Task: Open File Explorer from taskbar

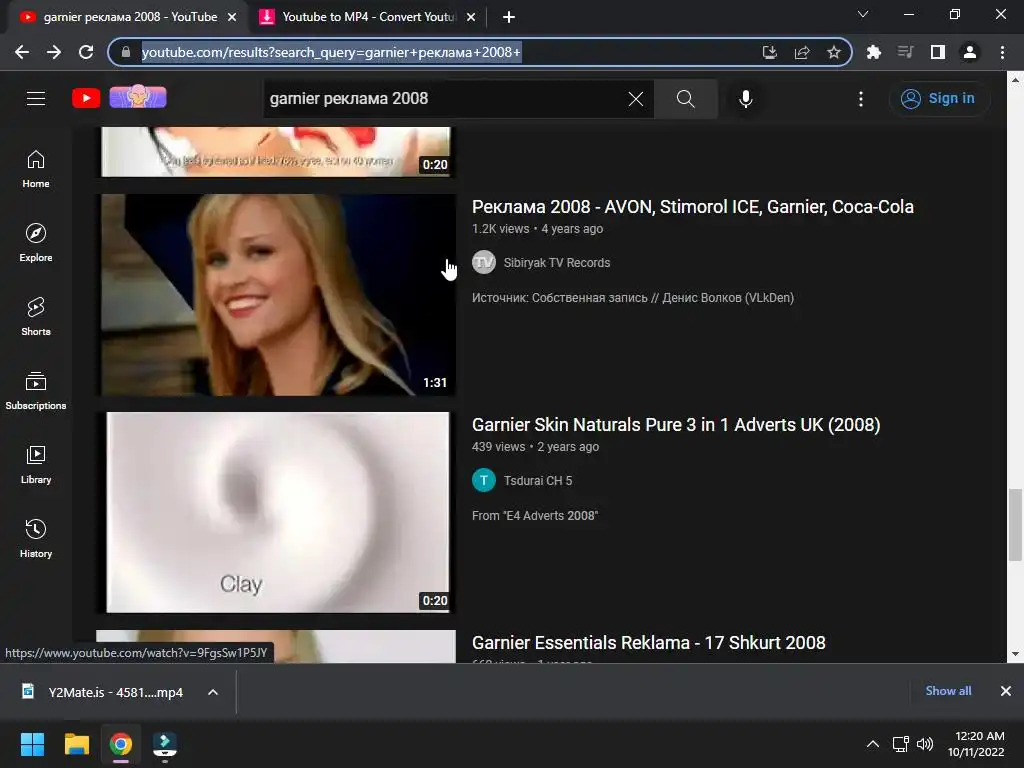Action: 76,744
